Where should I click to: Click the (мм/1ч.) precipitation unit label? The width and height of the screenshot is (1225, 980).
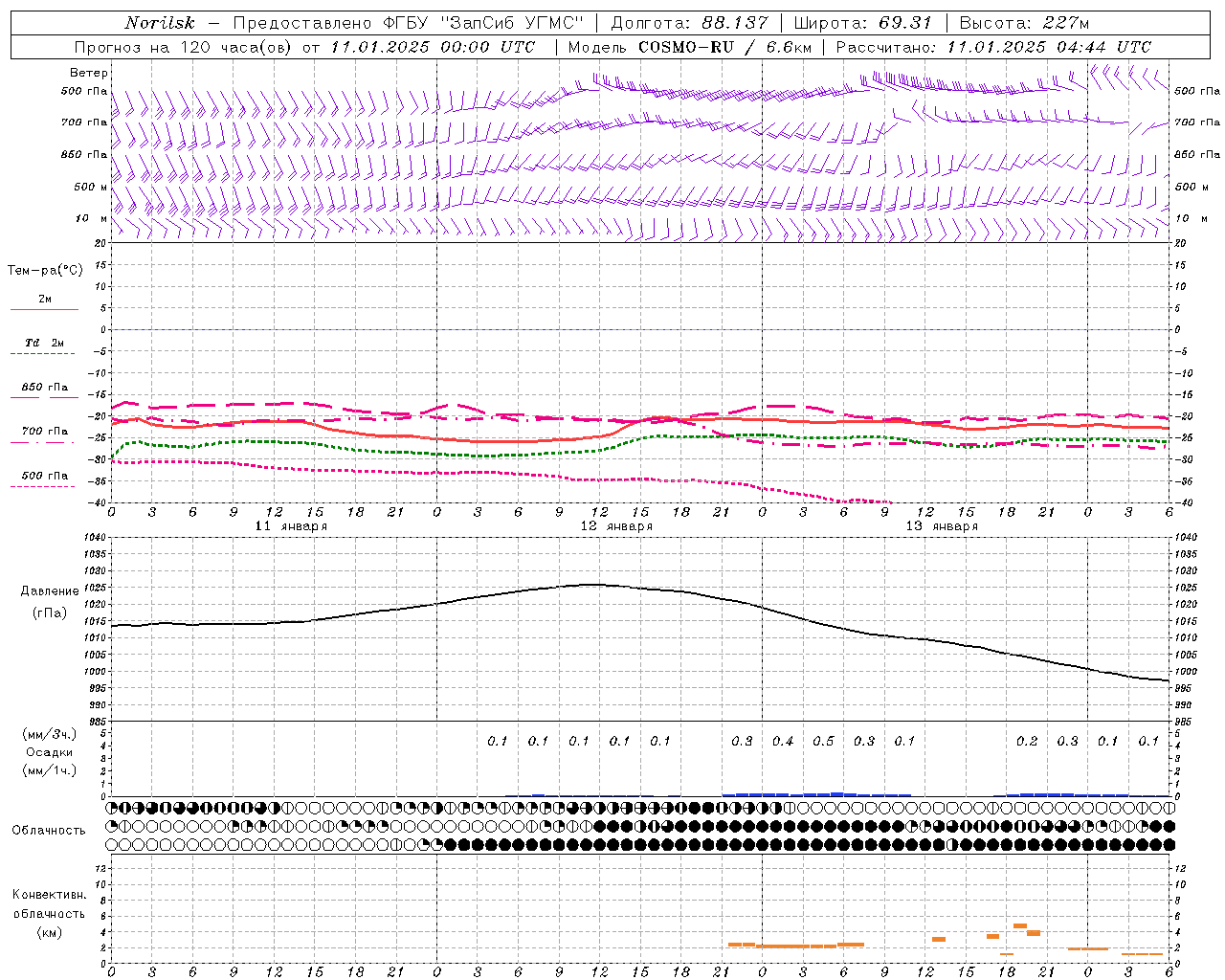coord(49,770)
